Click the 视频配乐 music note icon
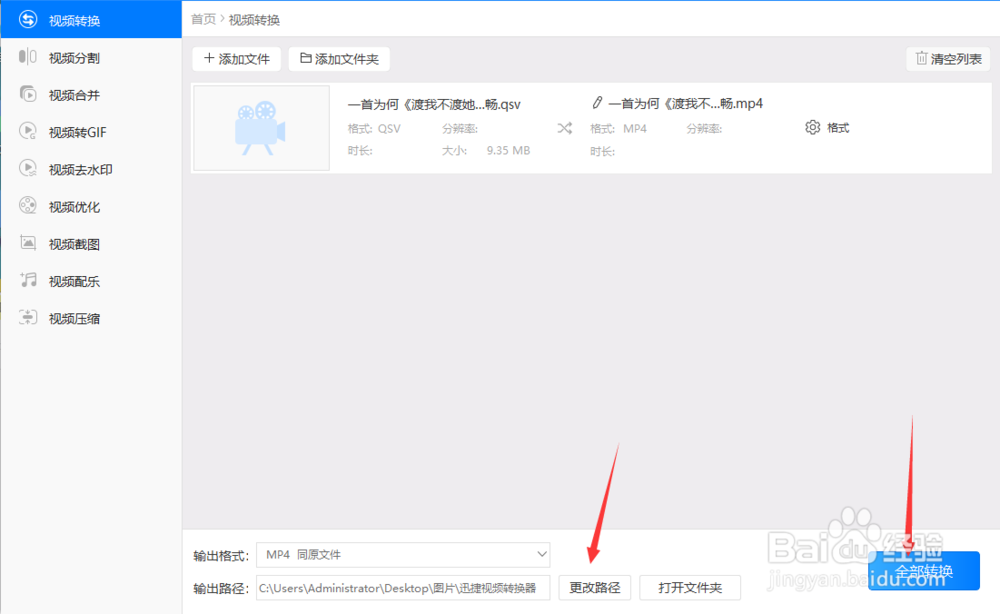The image size is (1000, 614). [28, 280]
